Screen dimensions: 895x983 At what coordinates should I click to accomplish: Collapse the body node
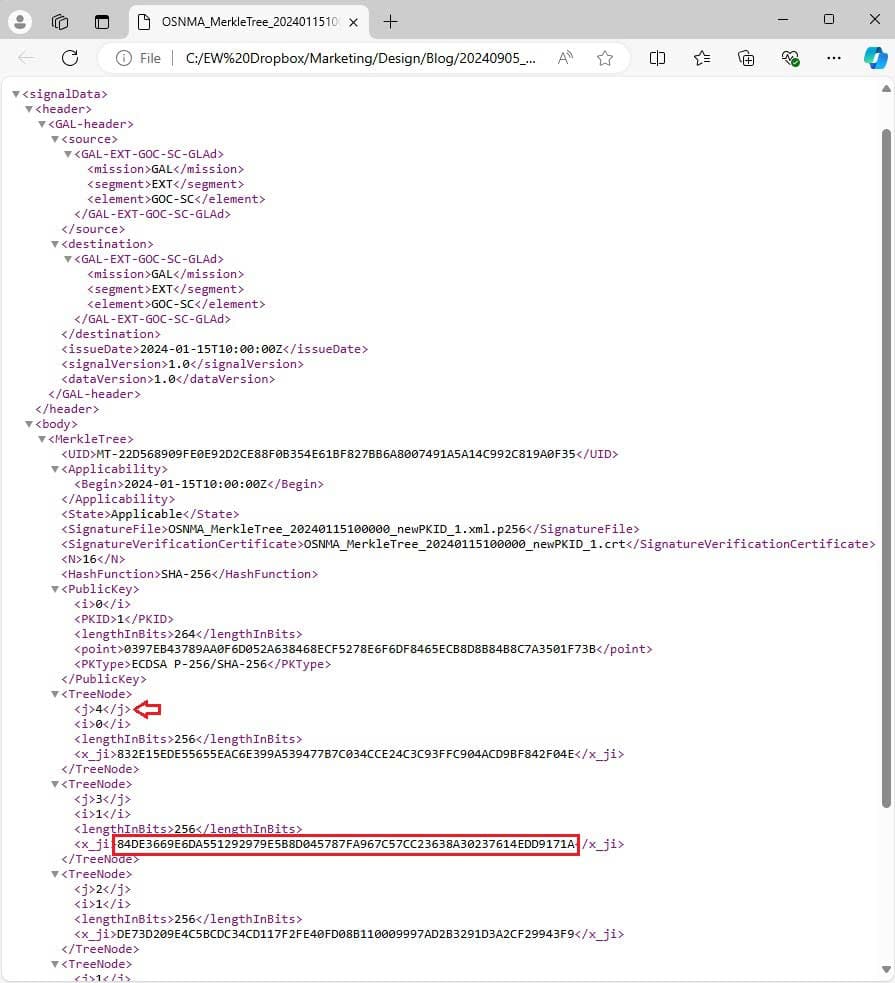(x=29, y=424)
